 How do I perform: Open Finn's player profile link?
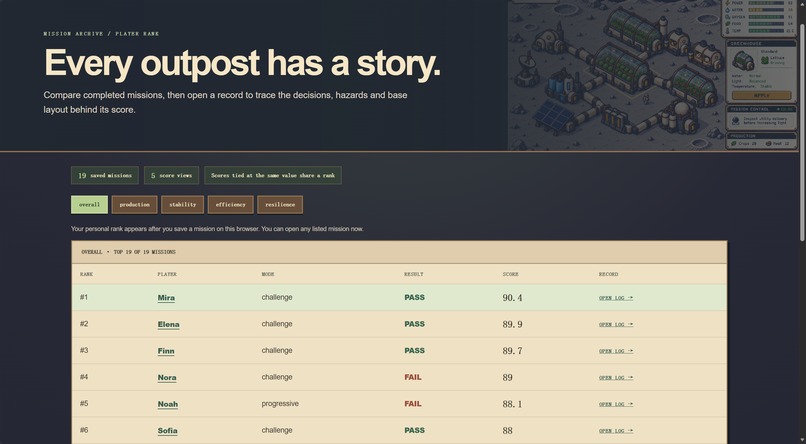pos(166,351)
